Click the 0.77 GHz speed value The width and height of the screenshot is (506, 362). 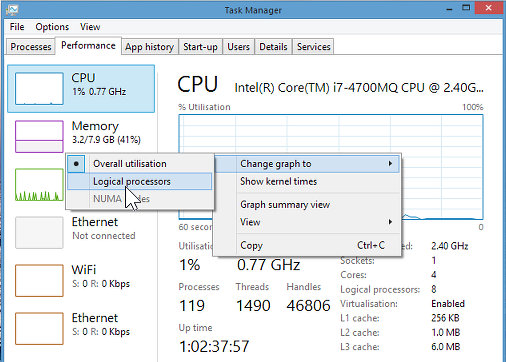[269, 265]
